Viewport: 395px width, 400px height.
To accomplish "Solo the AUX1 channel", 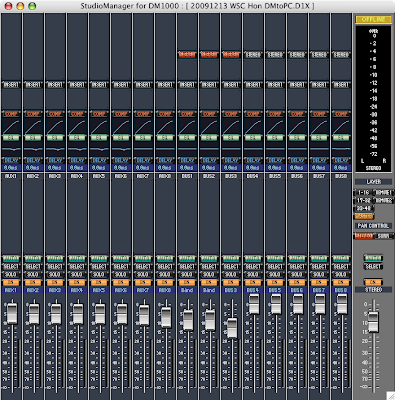I will [11, 275].
